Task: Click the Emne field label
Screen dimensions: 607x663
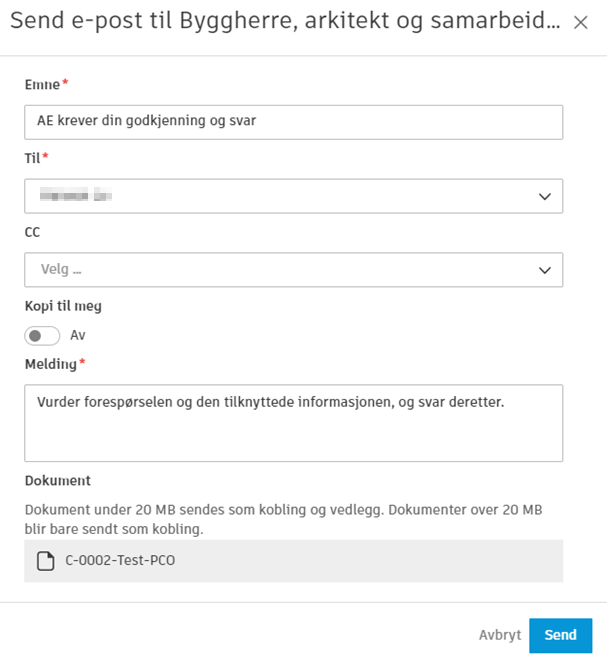Action: pos(42,85)
